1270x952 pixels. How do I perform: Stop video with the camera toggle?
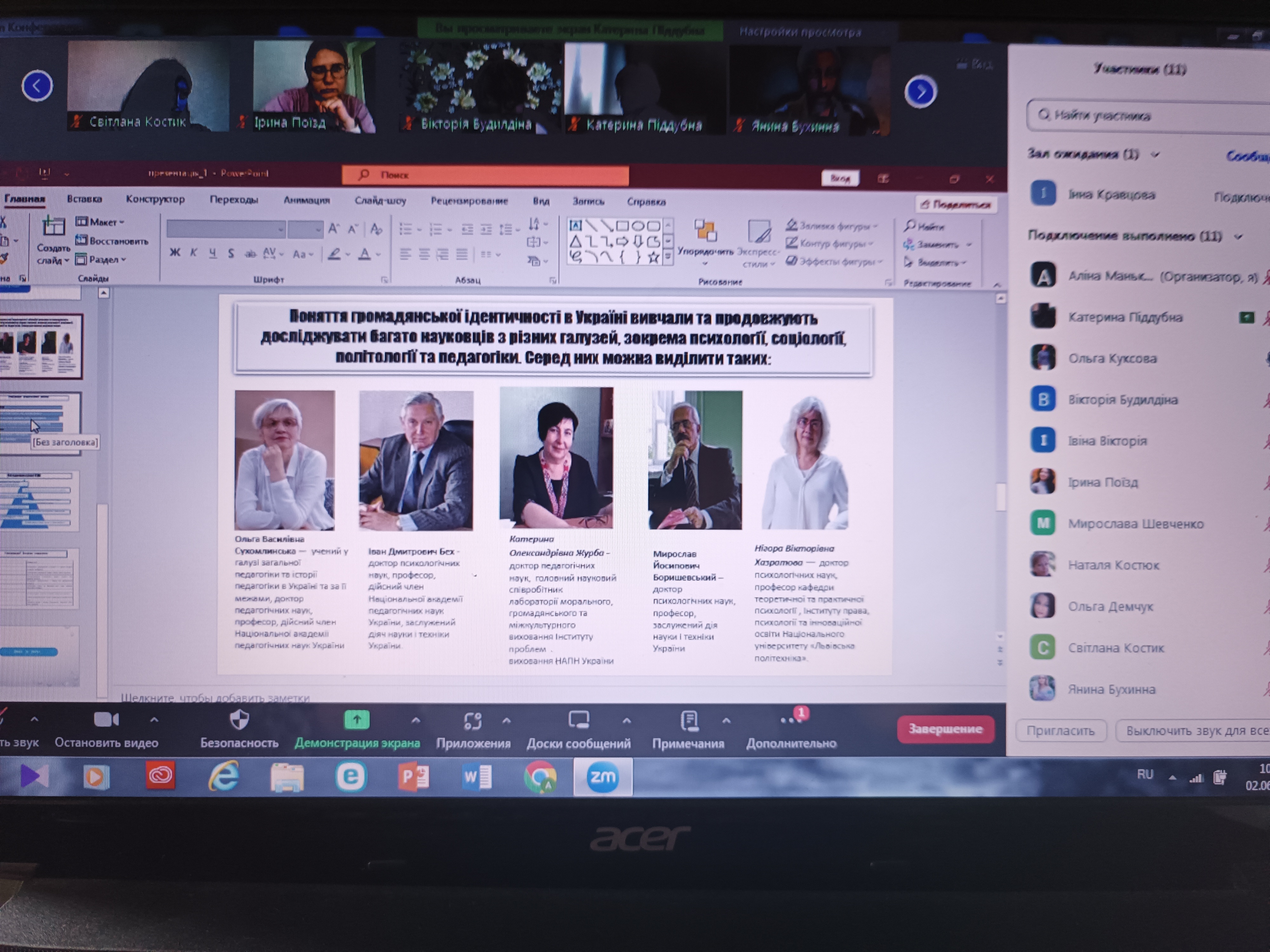(x=106, y=720)
